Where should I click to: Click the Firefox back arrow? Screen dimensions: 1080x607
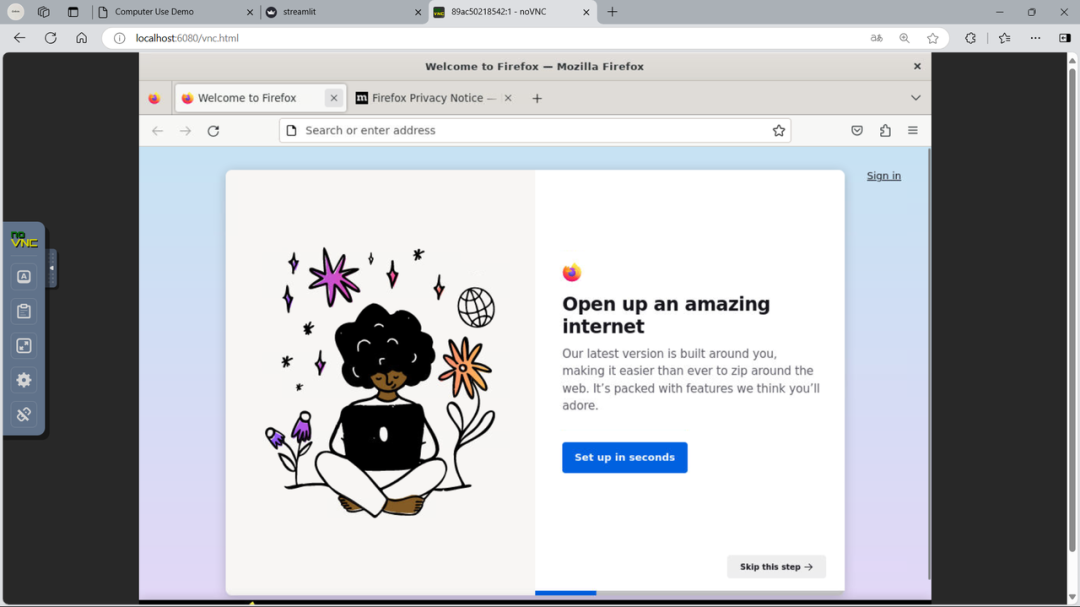158,130
